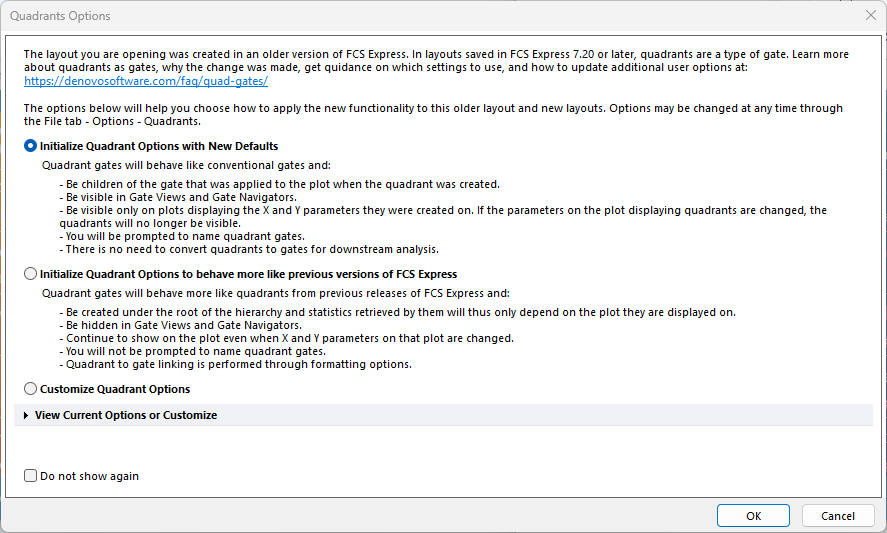887x533 pixels.
Task: Click the Quadrants Options title bar text
Action: tap(60, 16)
